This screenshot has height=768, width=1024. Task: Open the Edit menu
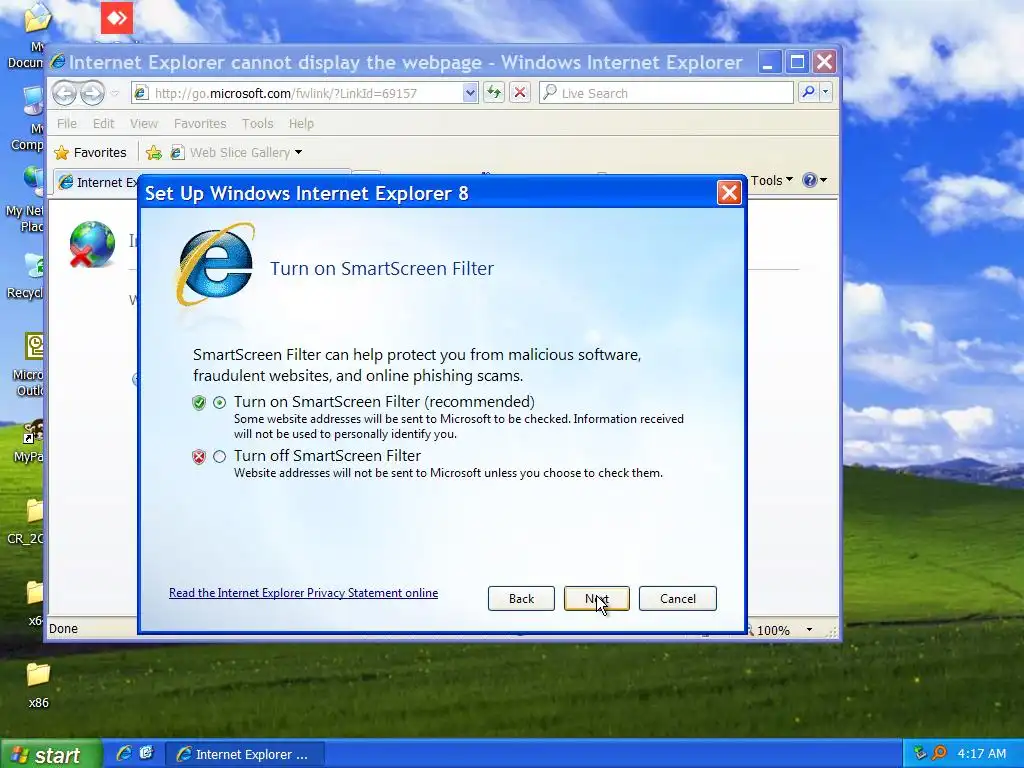pos(103,123)
